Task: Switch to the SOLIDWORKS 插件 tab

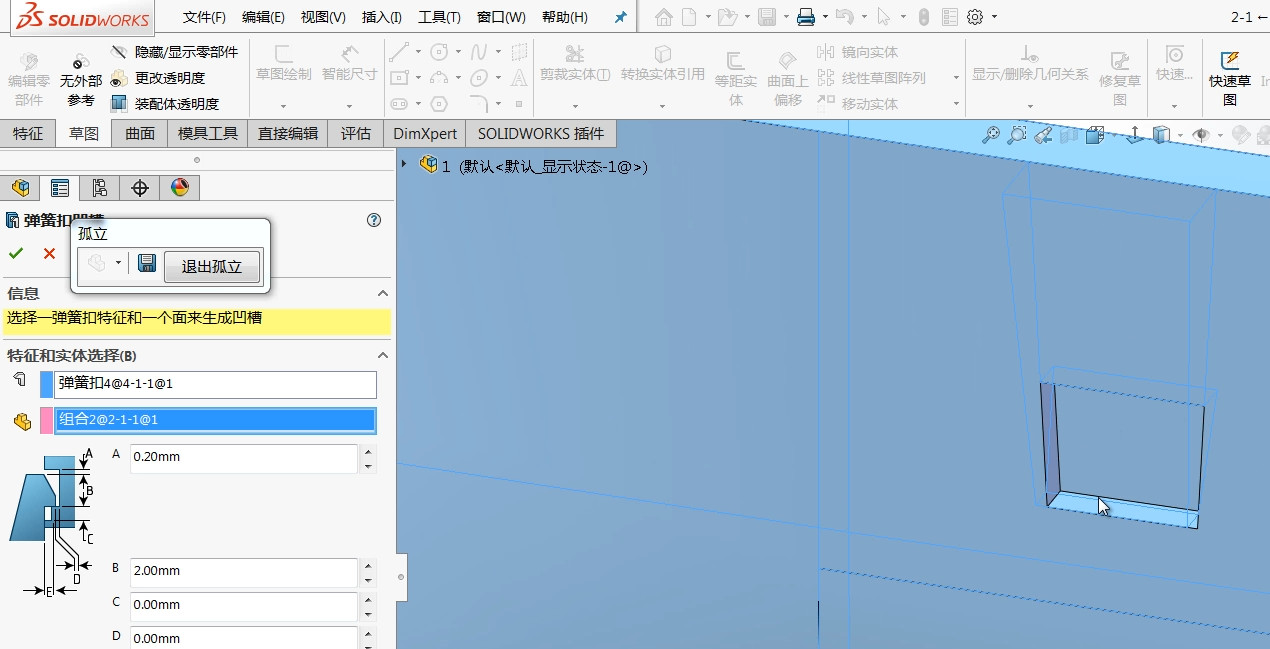Action: pyautogui.click(x=541, y=133)
